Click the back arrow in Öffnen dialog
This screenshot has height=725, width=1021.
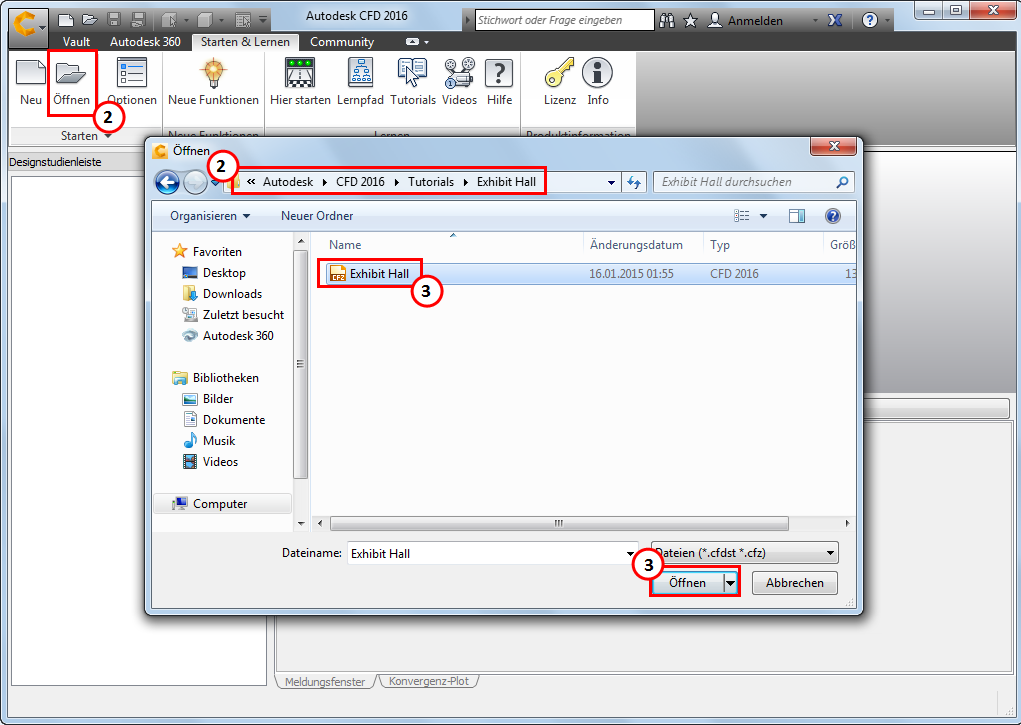[x=167, y=182]
